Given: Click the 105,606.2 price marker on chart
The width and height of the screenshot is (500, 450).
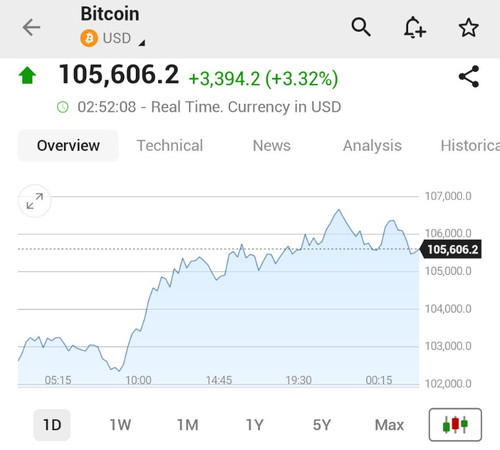Looking at the screenshot, I should pyautogui.click(x=451, y=249).
